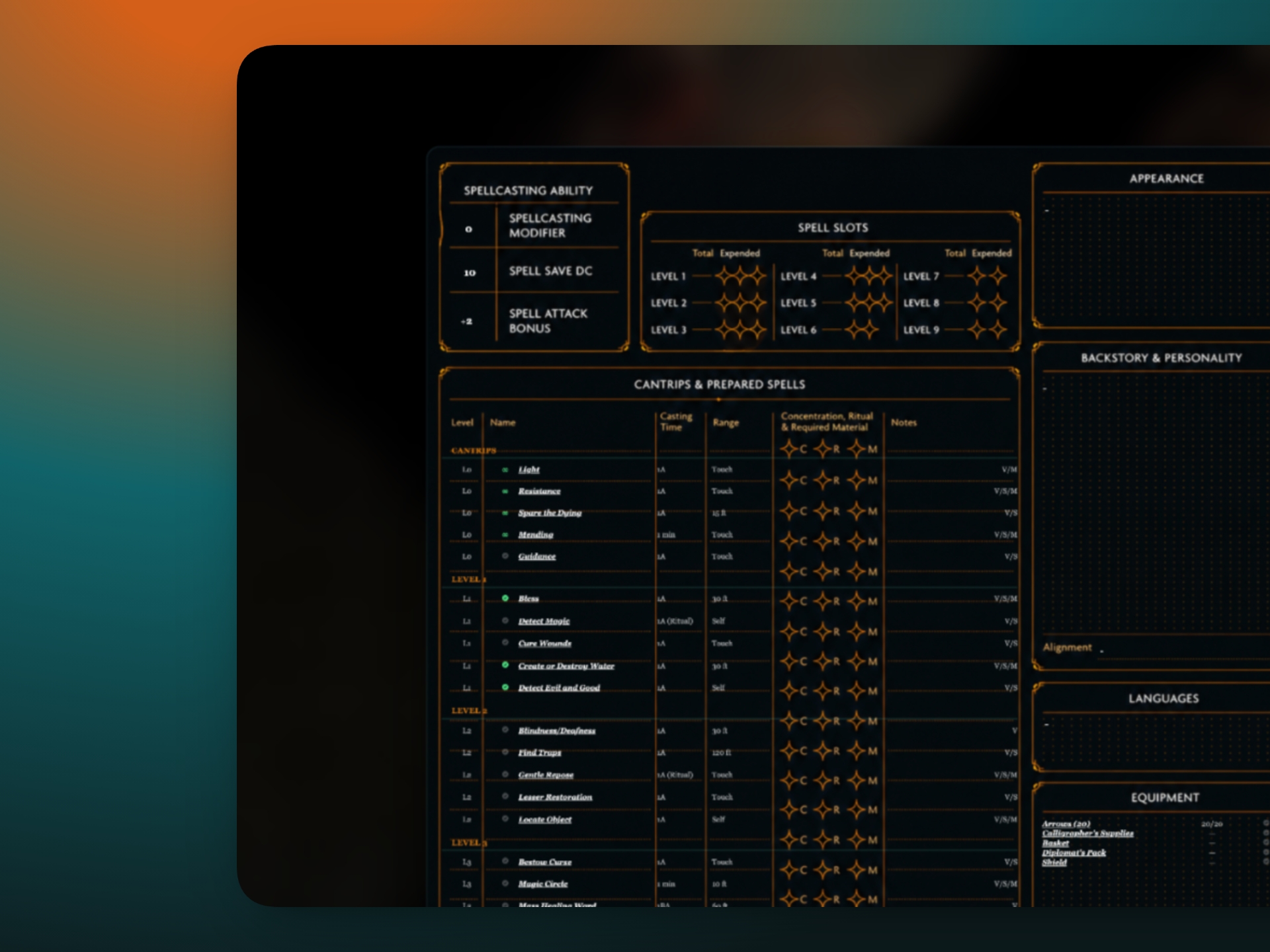Click the "120 ft" range for Find Traps
Image resolution: width=1270 pixels, height=952 pixels.
pos(722,753)
